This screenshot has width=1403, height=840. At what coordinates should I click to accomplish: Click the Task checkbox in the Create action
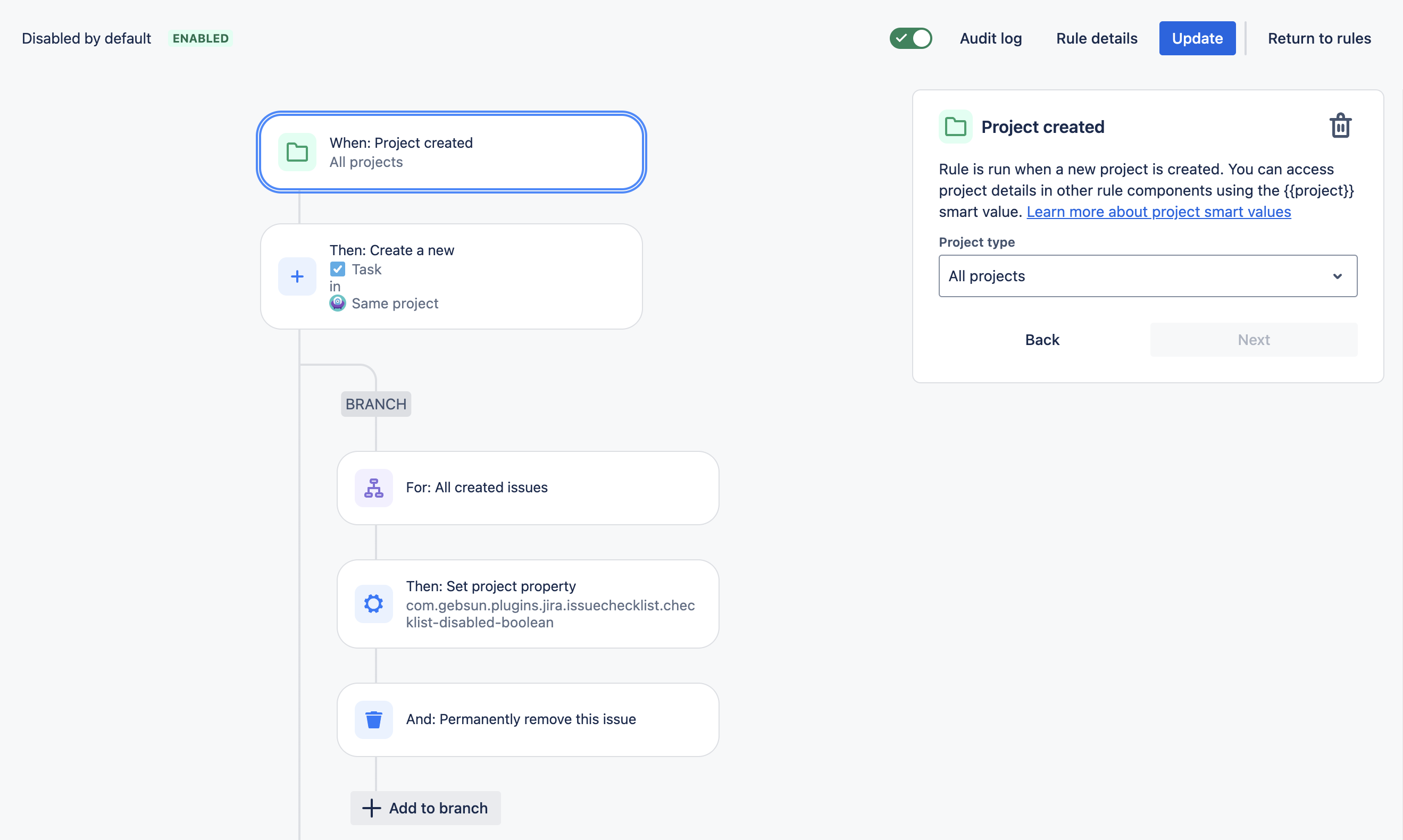337,269
